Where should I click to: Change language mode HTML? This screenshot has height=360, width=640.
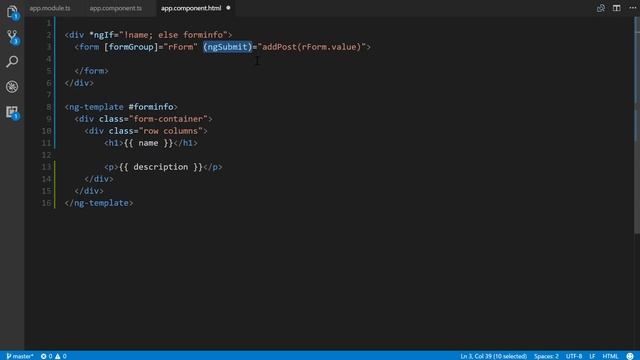tap(610, 356)
